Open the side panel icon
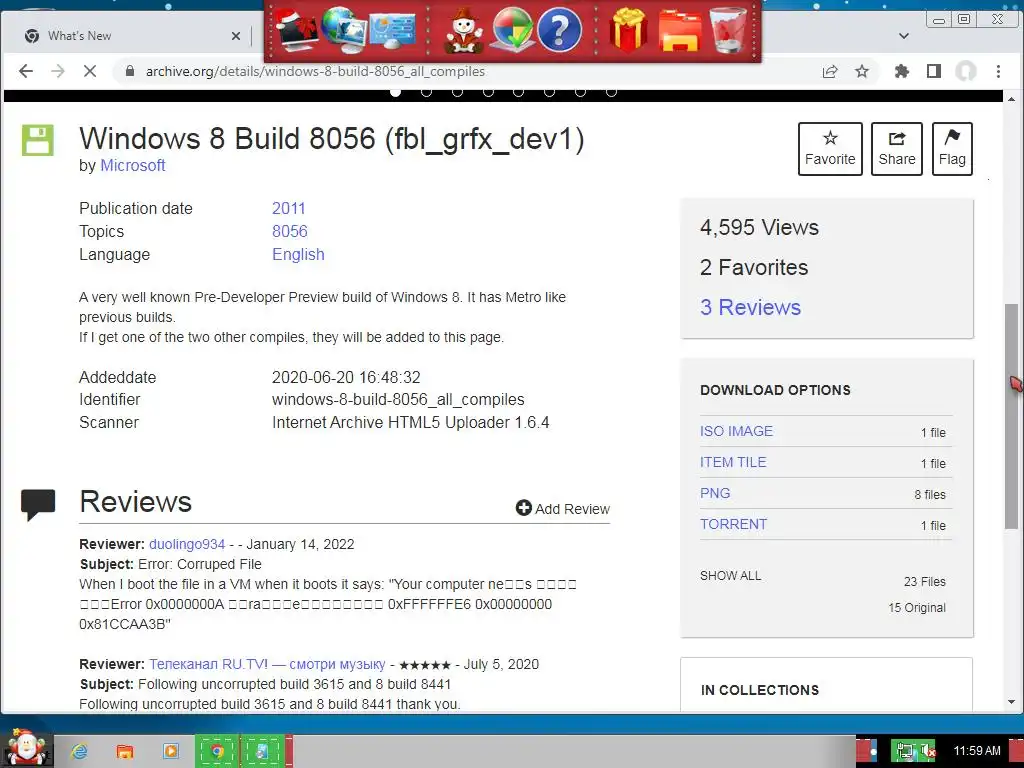This screenshot has height=768, width=1024. [934, 71]
